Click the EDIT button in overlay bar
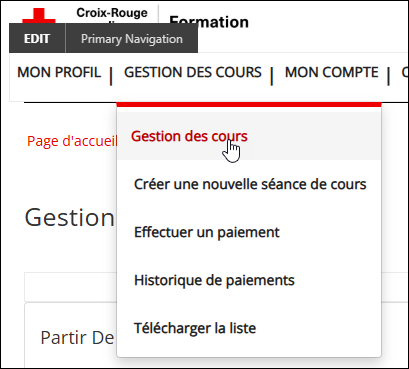 [x=37, y=39]
